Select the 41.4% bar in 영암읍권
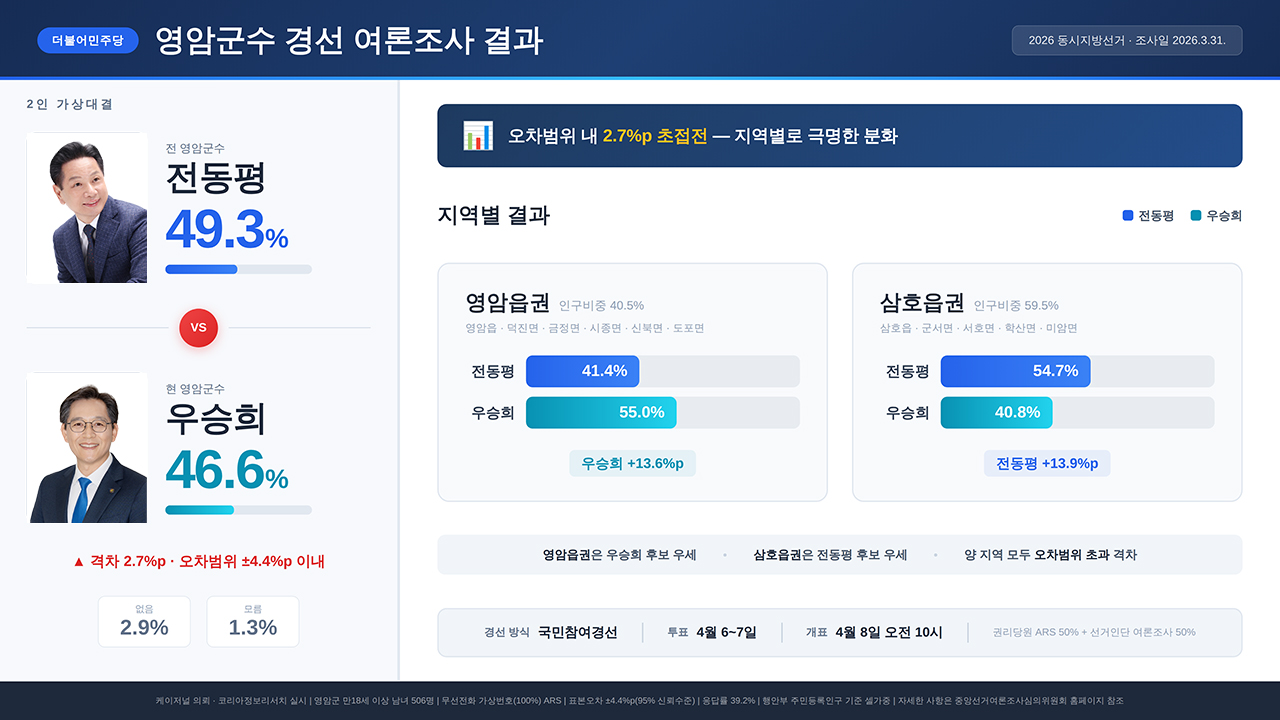 tap(583, 371)
